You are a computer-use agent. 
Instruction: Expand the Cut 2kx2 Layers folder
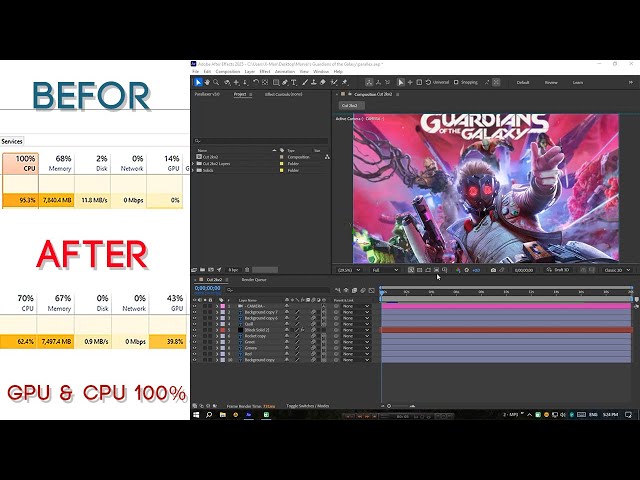pos(193,164)
